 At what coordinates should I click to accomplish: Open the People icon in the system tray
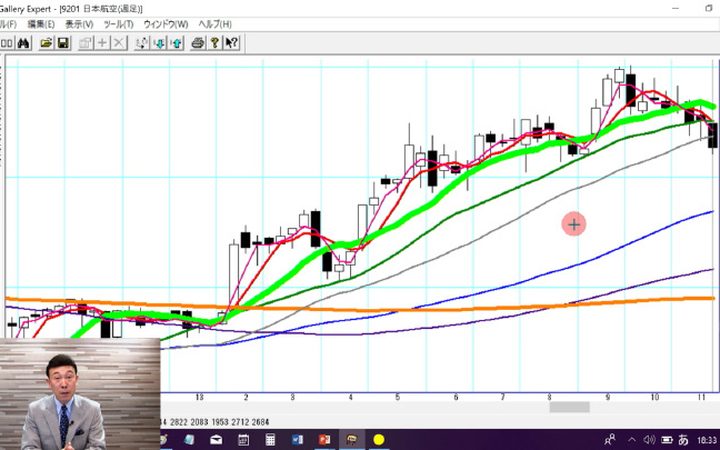(609, 440)
